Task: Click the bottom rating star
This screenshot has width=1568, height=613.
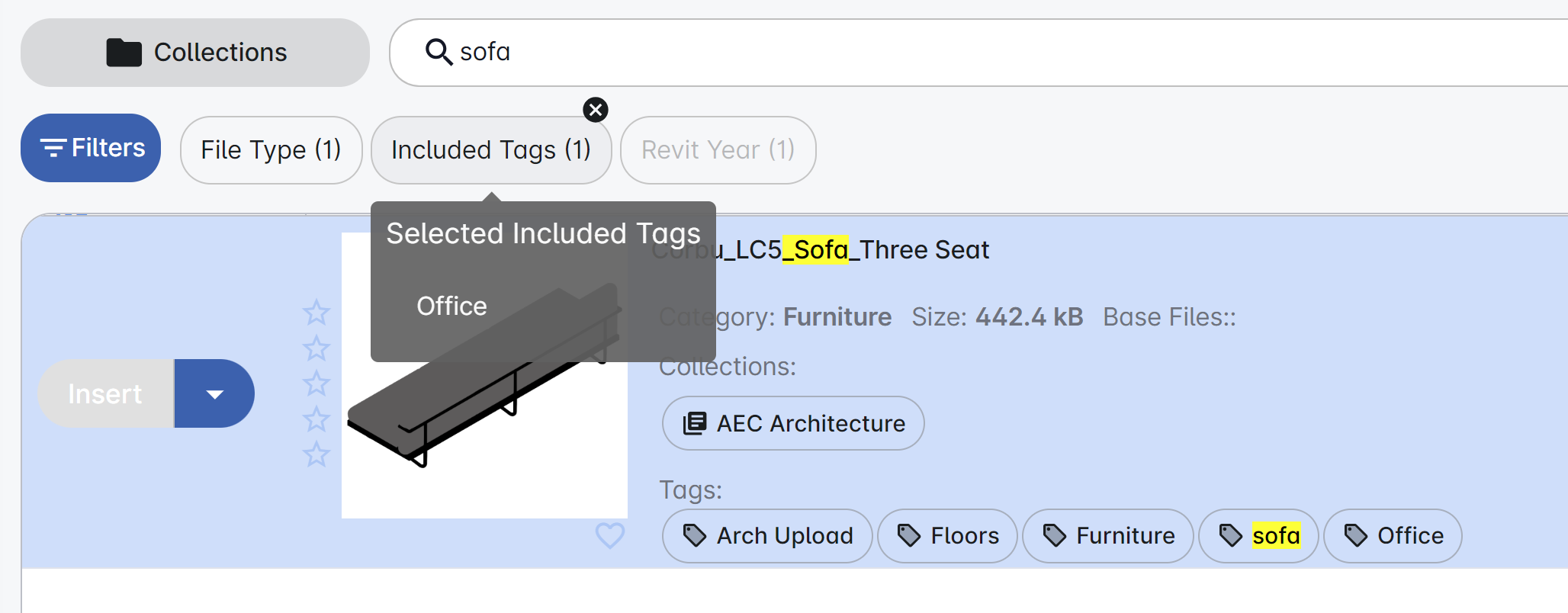Action: [316, 454]
